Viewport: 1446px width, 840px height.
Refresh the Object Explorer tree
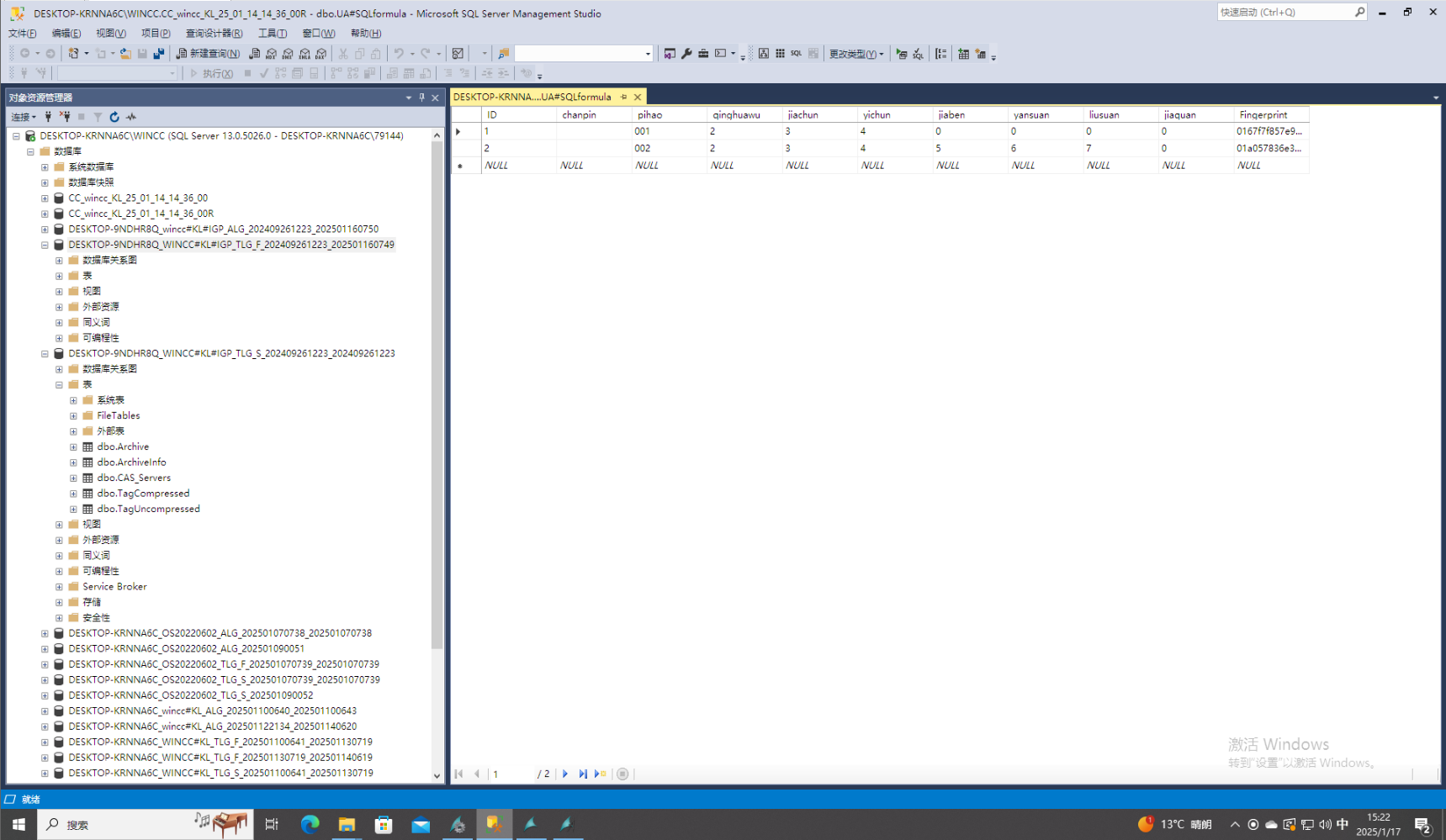[114, 117]
